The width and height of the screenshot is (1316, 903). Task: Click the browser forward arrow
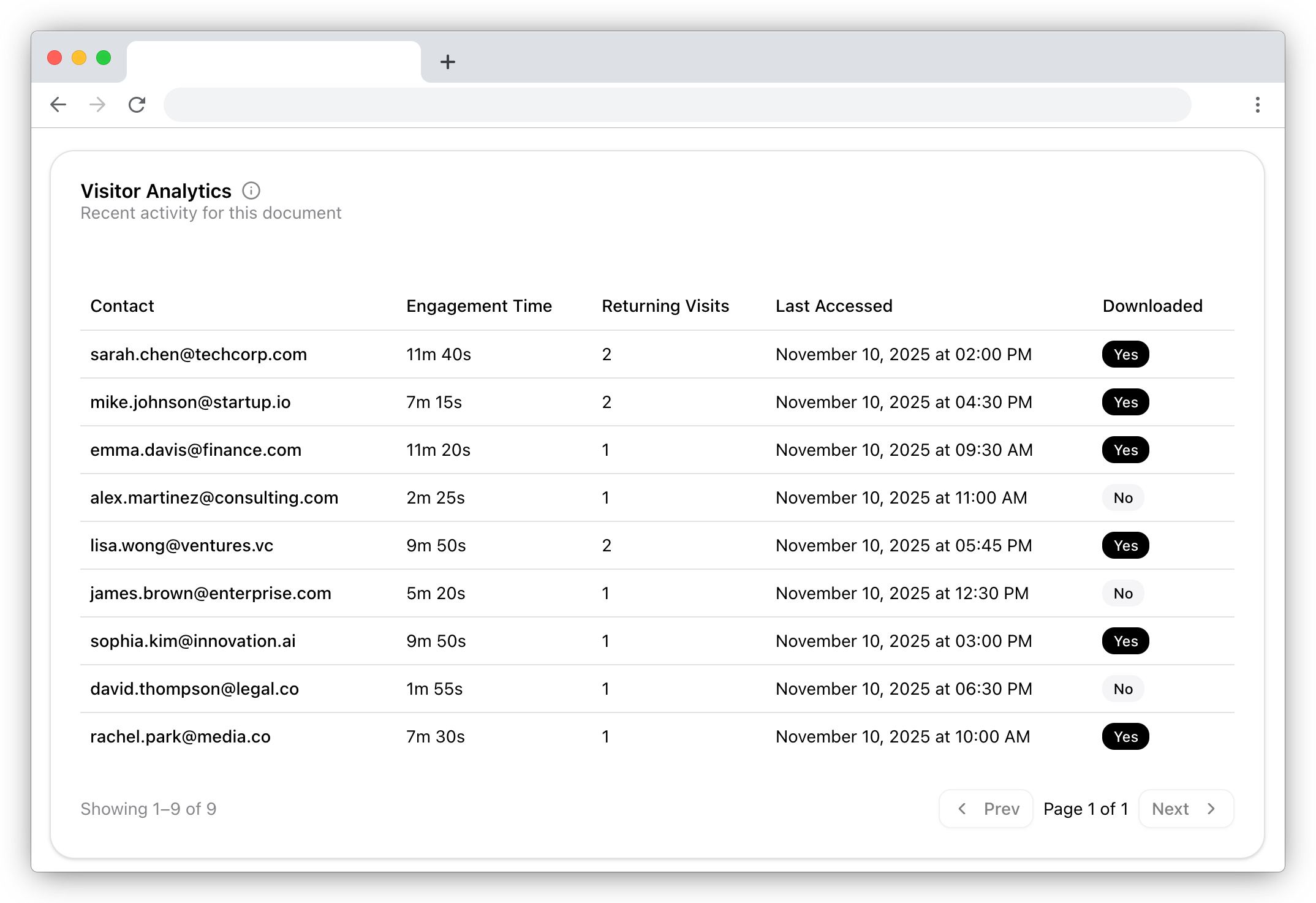[97, 104]
